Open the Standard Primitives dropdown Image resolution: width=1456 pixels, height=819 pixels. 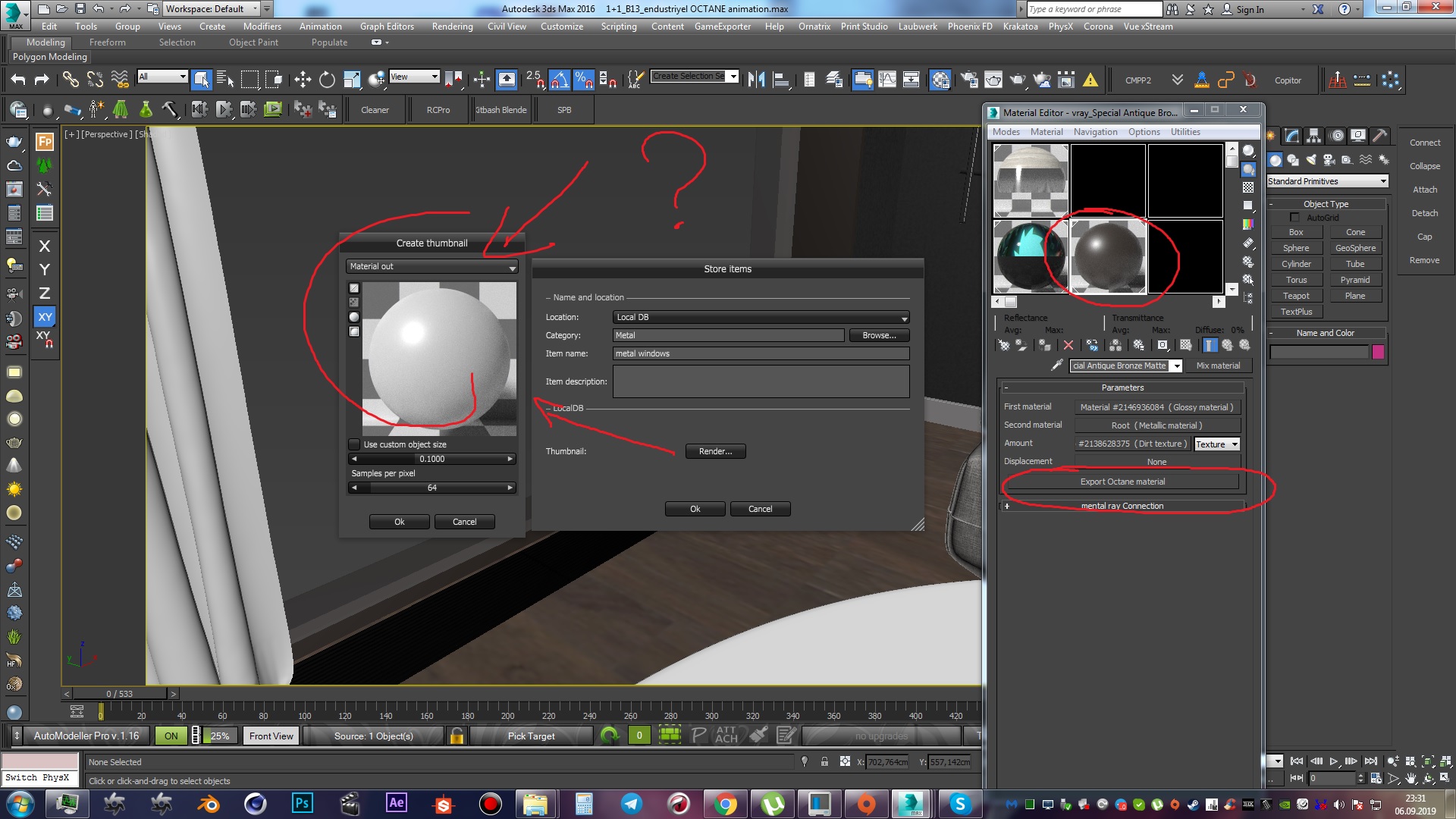pyautogui.click(x=1327, y=181)
